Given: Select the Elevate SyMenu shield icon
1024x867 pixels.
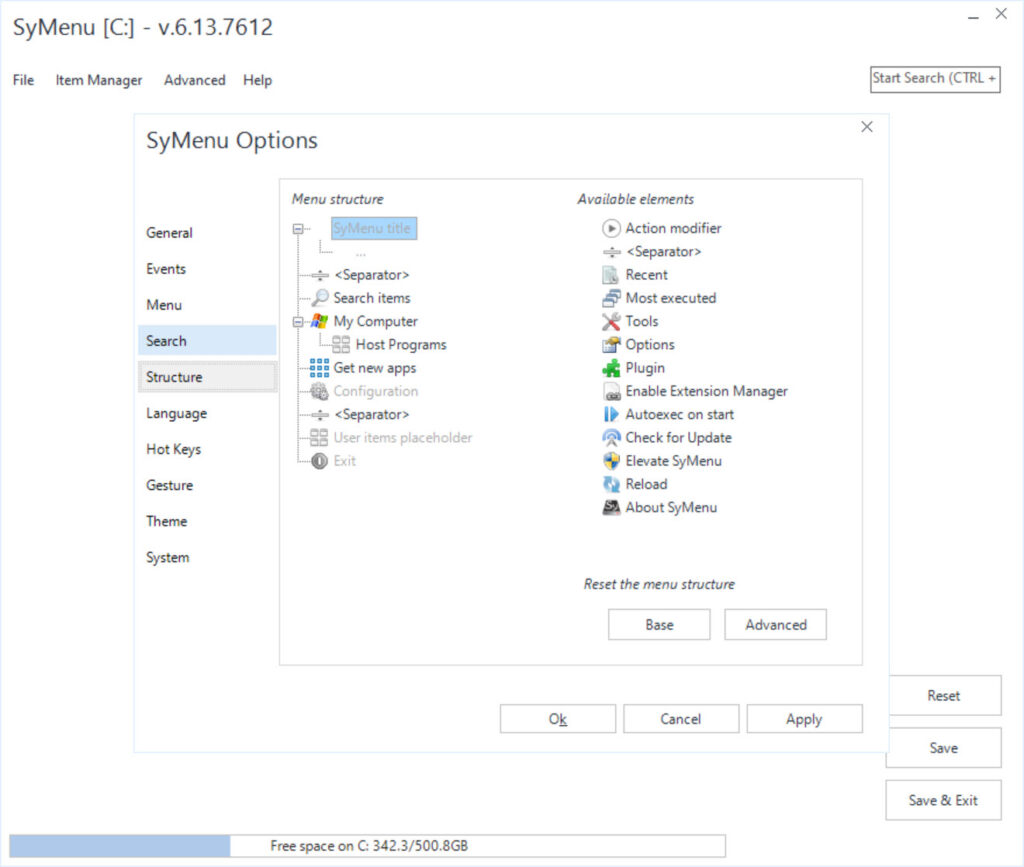Looking at the screenshot, I should 611,461.
